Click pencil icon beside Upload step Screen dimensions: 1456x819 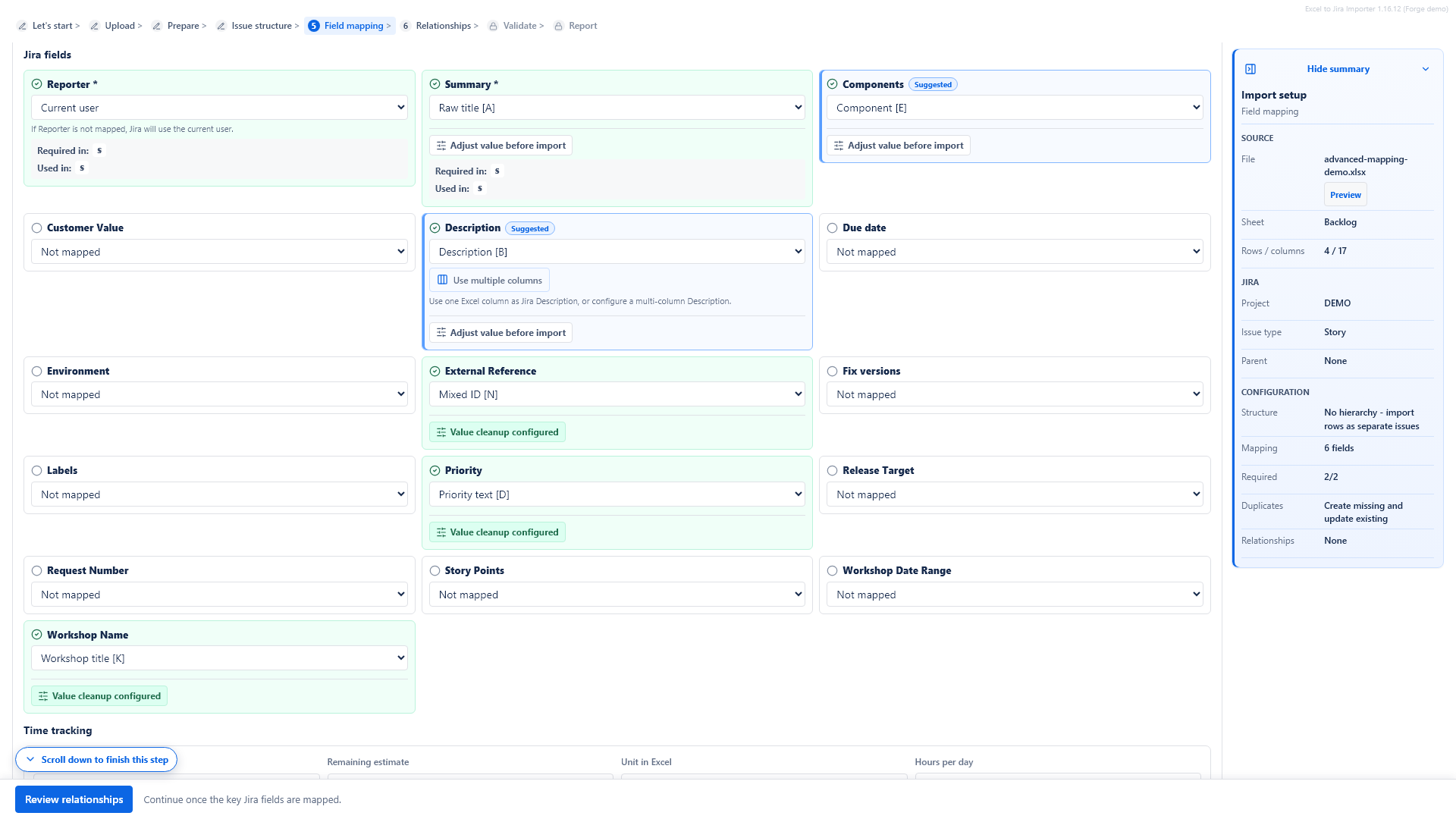click(95, 26)
